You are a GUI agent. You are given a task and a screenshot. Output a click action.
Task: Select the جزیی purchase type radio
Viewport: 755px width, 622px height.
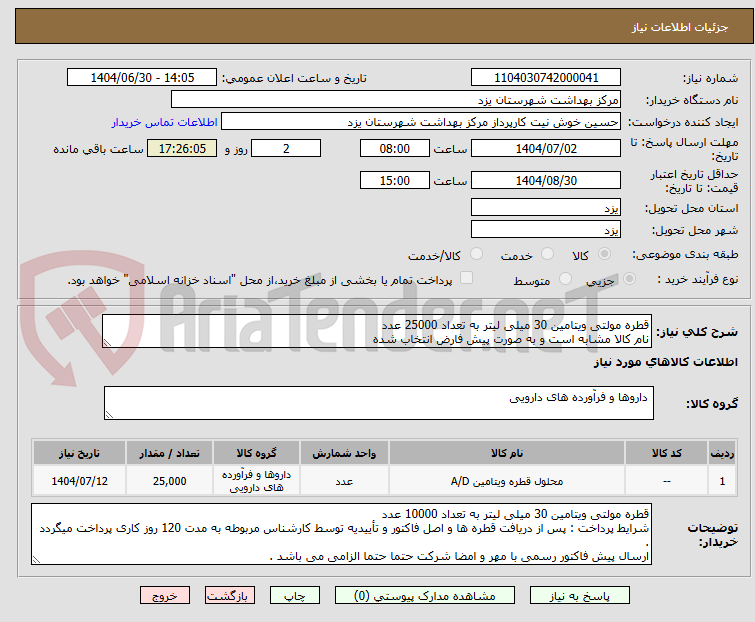point(629,279)
